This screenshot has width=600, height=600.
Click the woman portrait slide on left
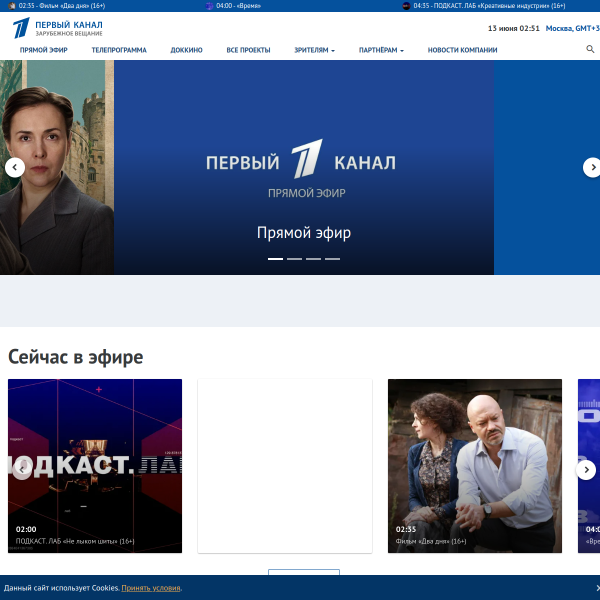[x=57, y=167]
